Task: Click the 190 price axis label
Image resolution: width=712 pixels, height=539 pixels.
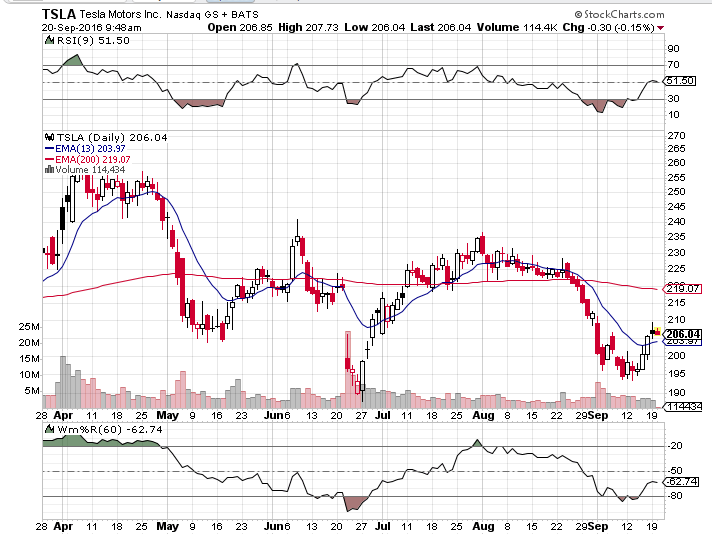Action: pos(676,392)
